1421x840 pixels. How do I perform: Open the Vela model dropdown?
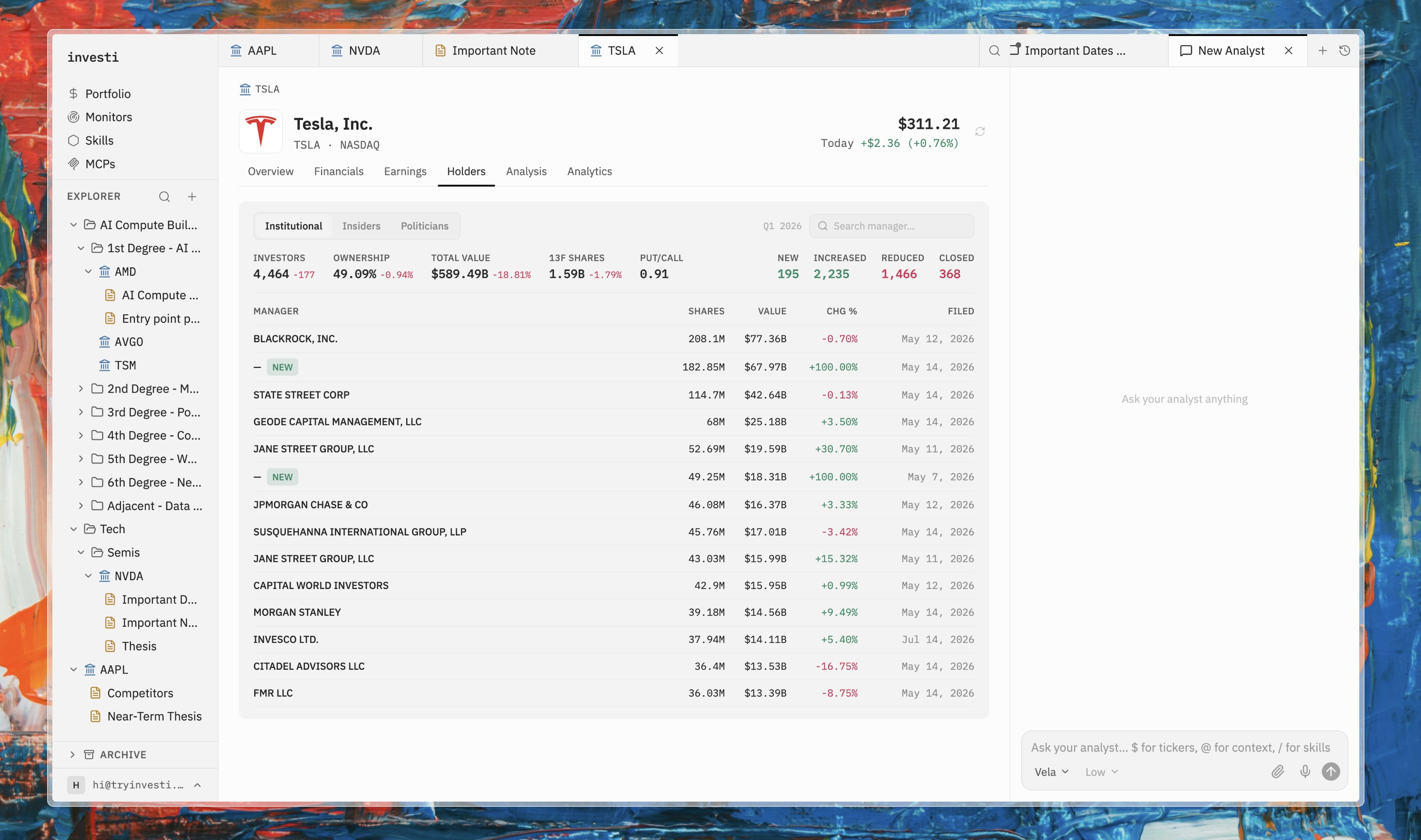click(1051, 772)
